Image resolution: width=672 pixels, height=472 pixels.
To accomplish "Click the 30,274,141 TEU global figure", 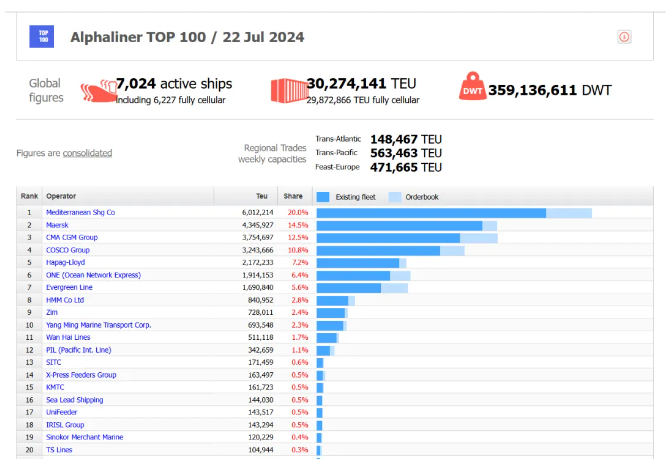I will pos(361,83).
